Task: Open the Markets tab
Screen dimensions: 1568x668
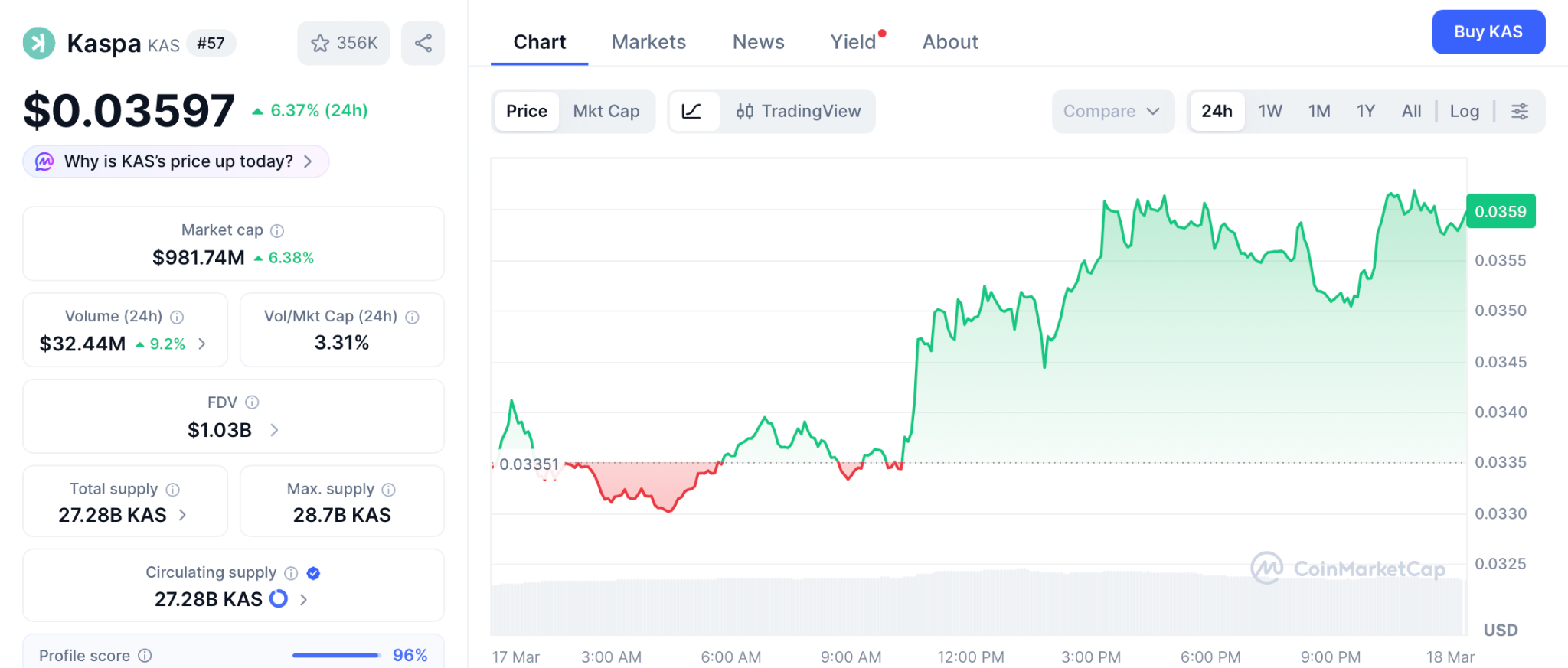Action: pos(648,42)
